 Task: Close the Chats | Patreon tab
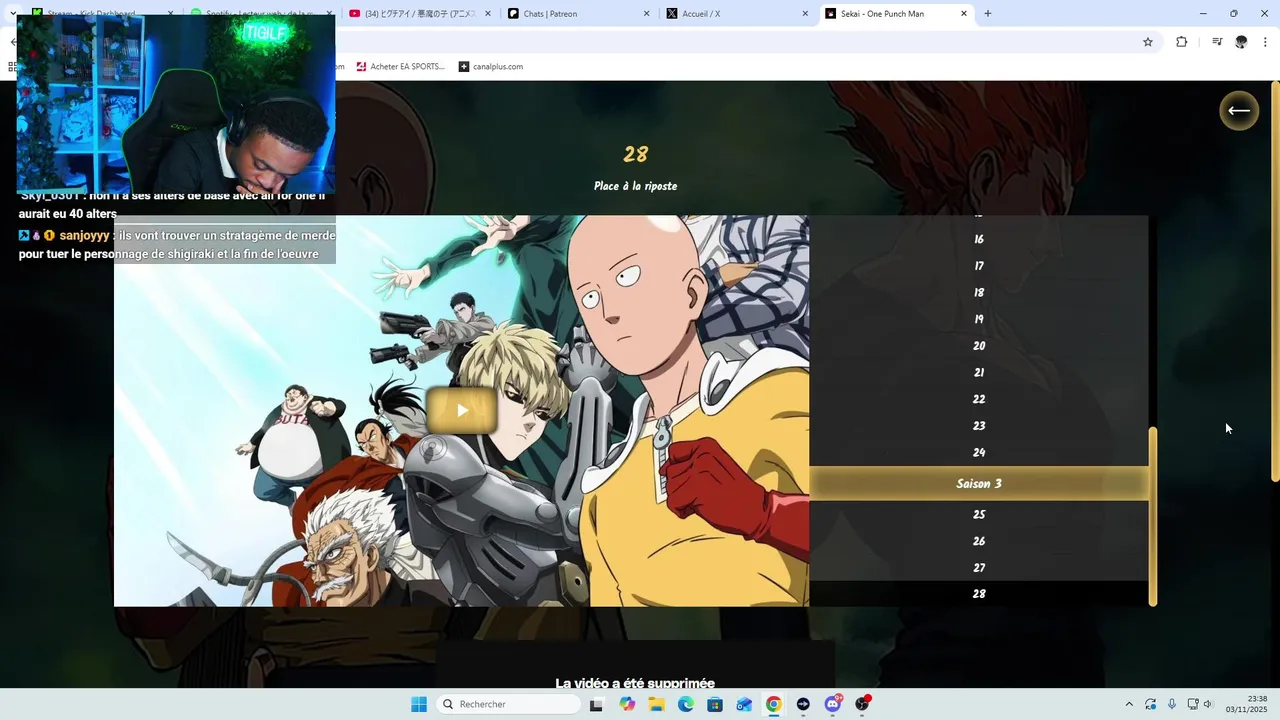[x=646, y=14]
